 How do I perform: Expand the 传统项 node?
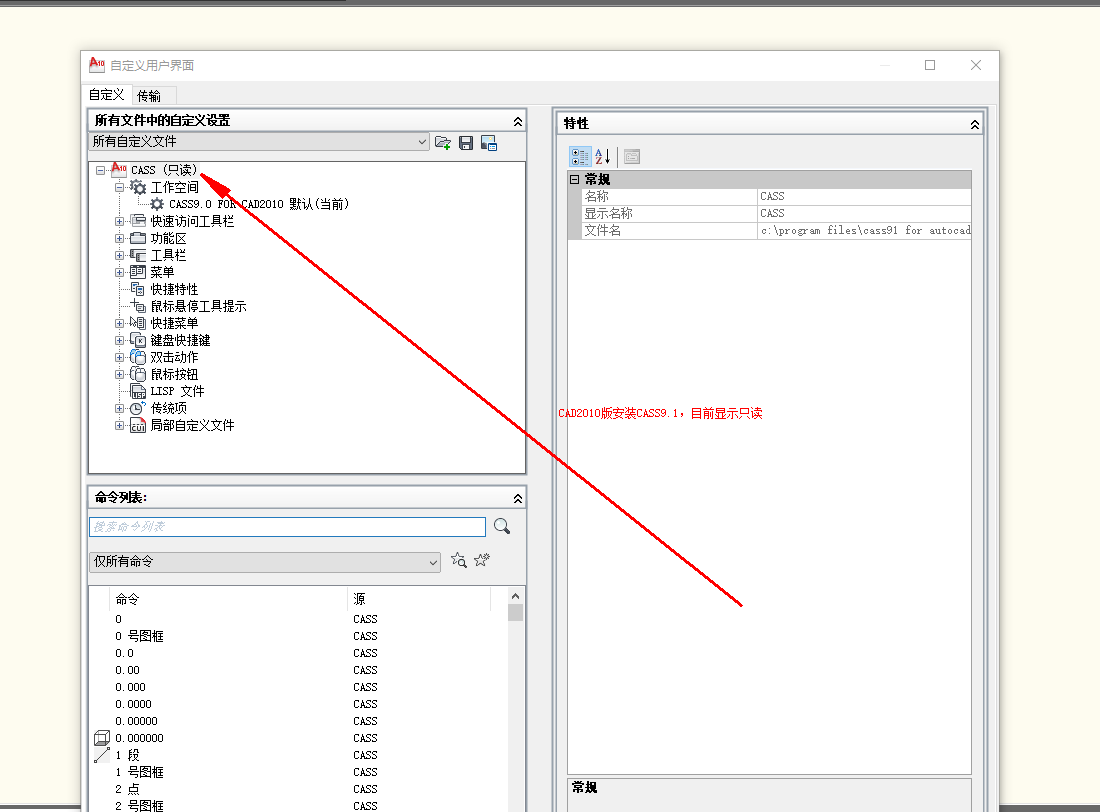tap(119, 408)
